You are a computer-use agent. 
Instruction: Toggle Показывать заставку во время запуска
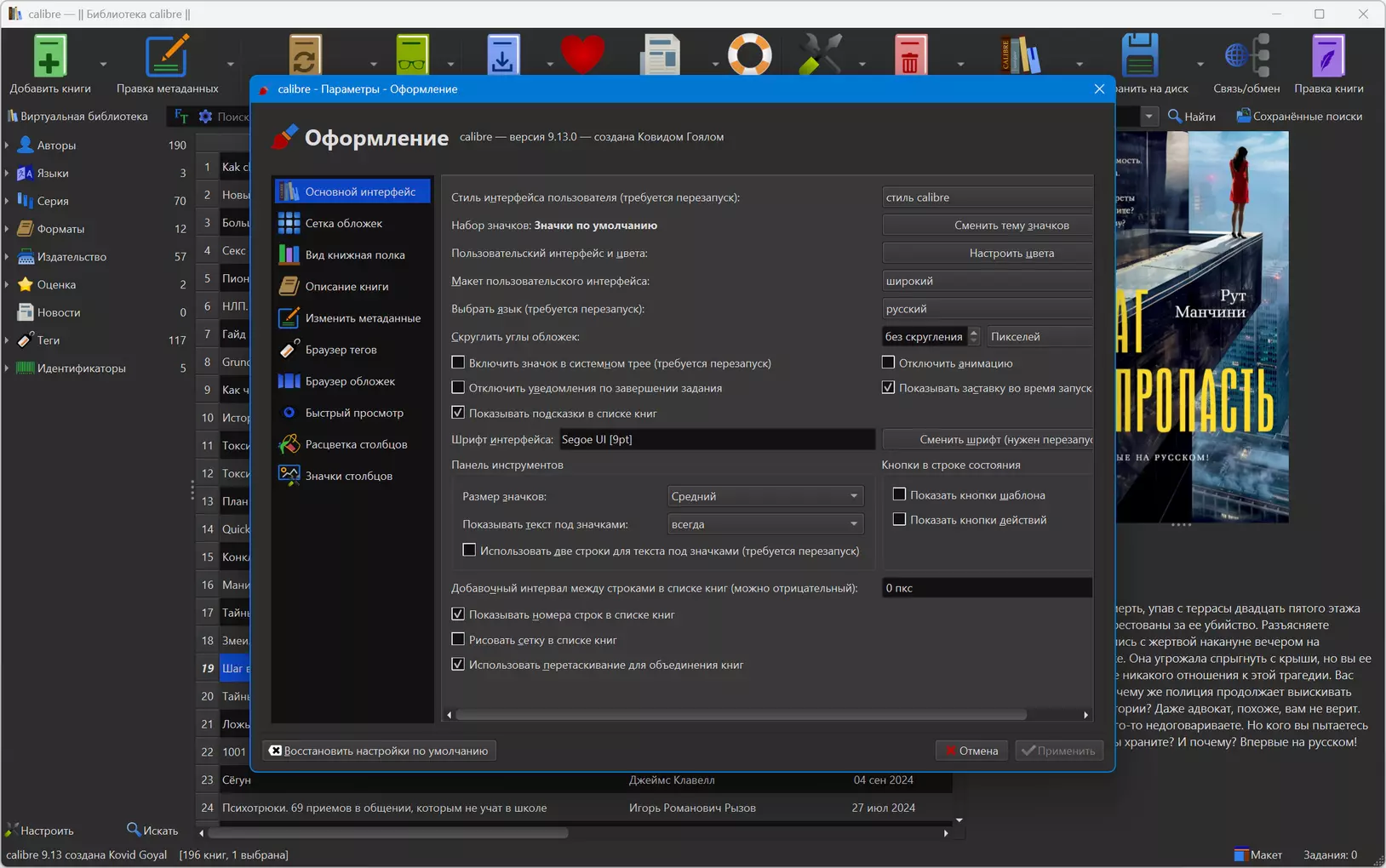[888, 387]
